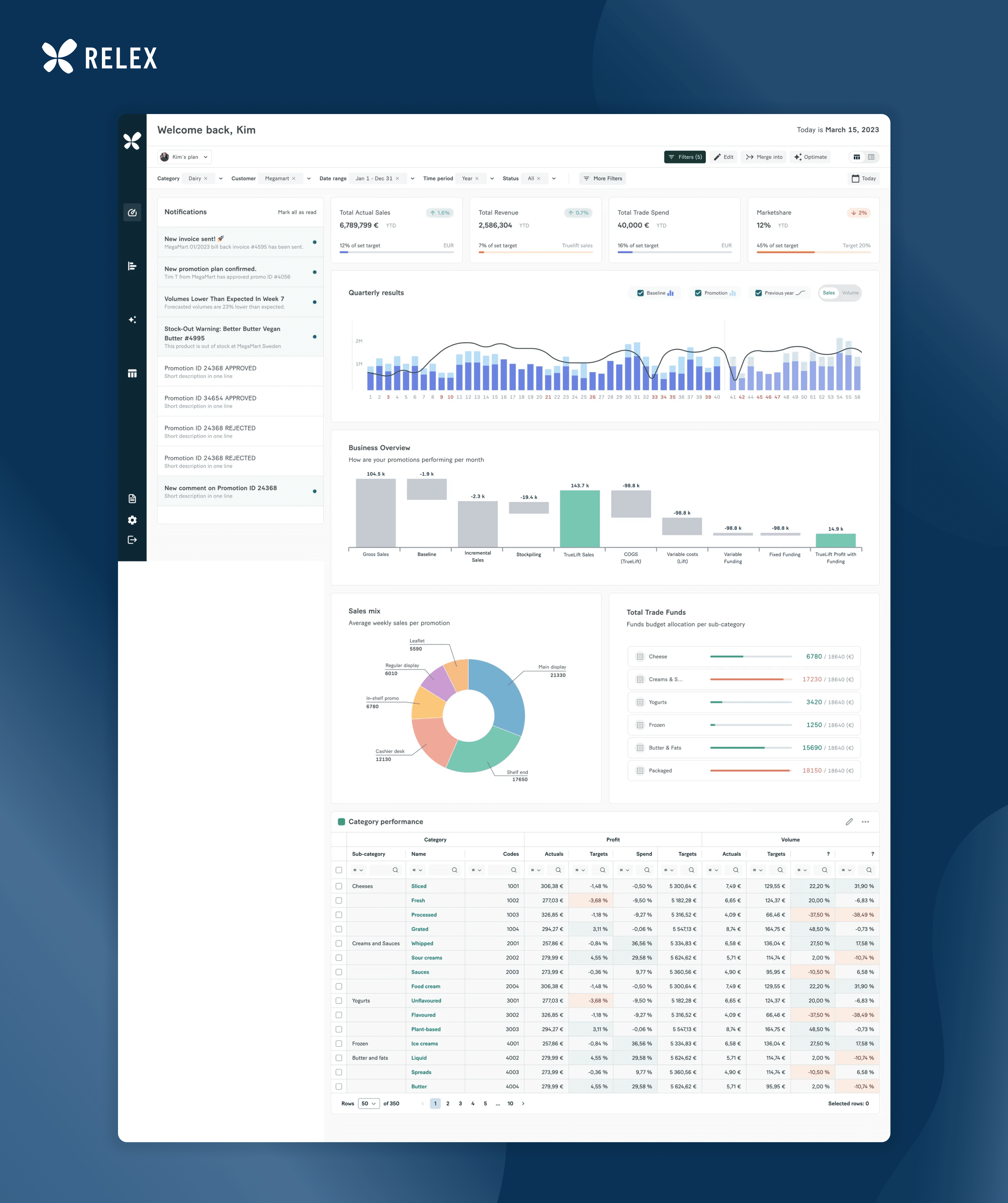Open the dashboard gauge icon in sidebar
Screen dimensions: 1008x1203
[132, 212]
